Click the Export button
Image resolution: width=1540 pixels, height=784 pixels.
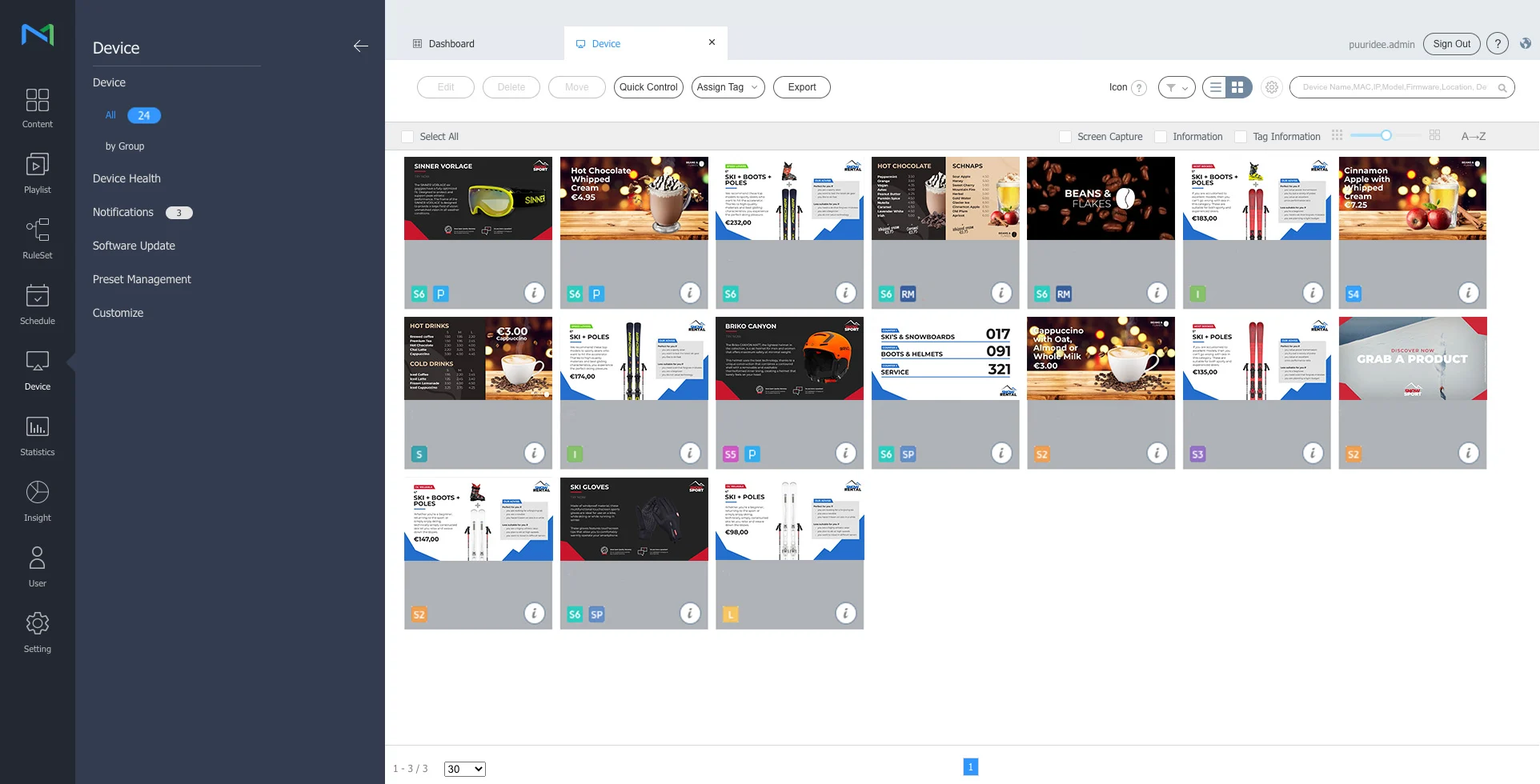(801, 87)
